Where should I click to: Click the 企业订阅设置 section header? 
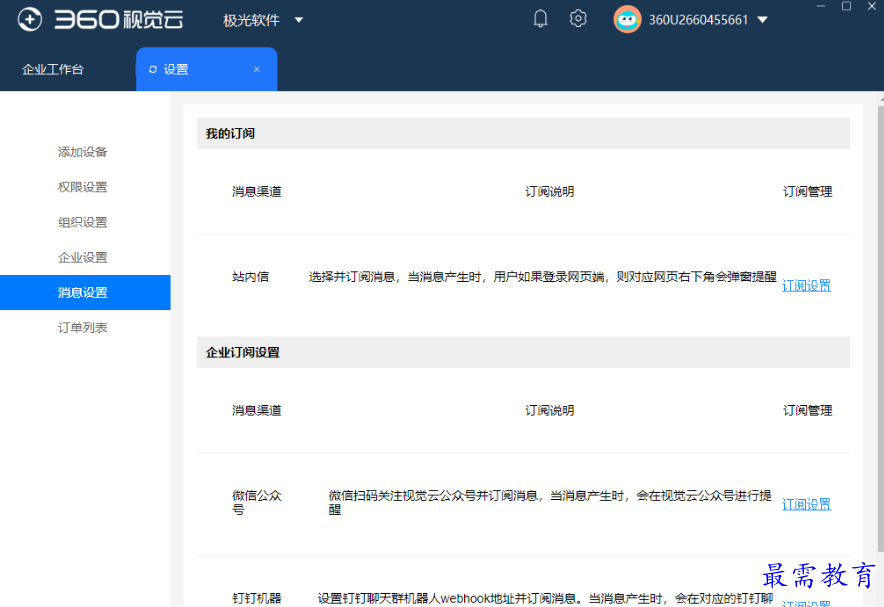(523, 352)
